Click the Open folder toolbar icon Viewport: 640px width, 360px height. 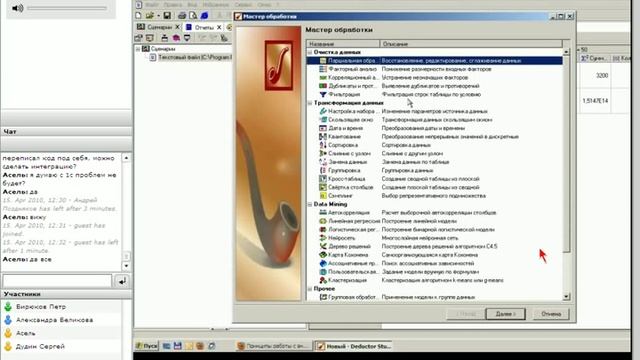click(x=149, y=16)
